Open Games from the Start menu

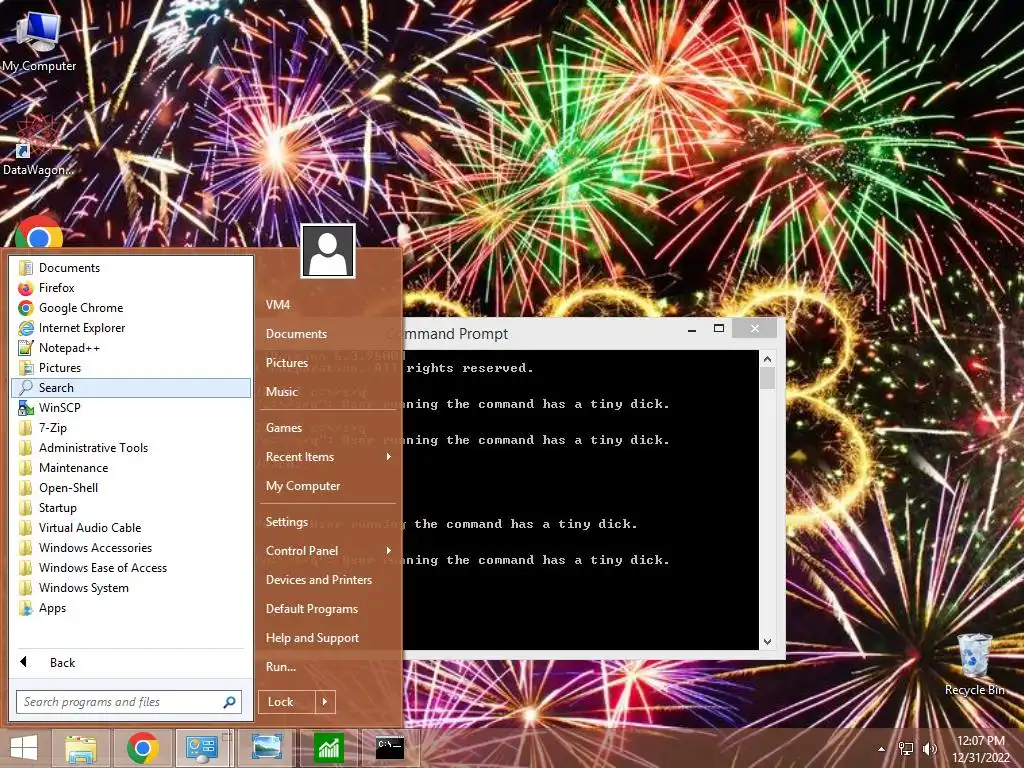click(328, 428)
